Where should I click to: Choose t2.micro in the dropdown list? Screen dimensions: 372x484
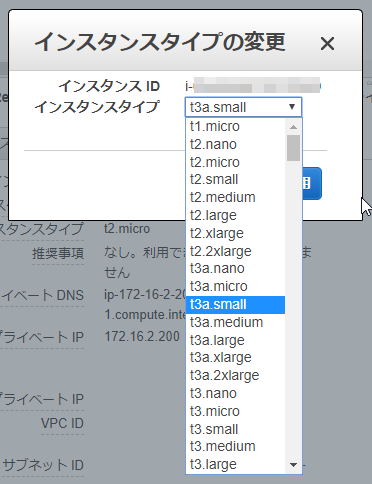235,162
